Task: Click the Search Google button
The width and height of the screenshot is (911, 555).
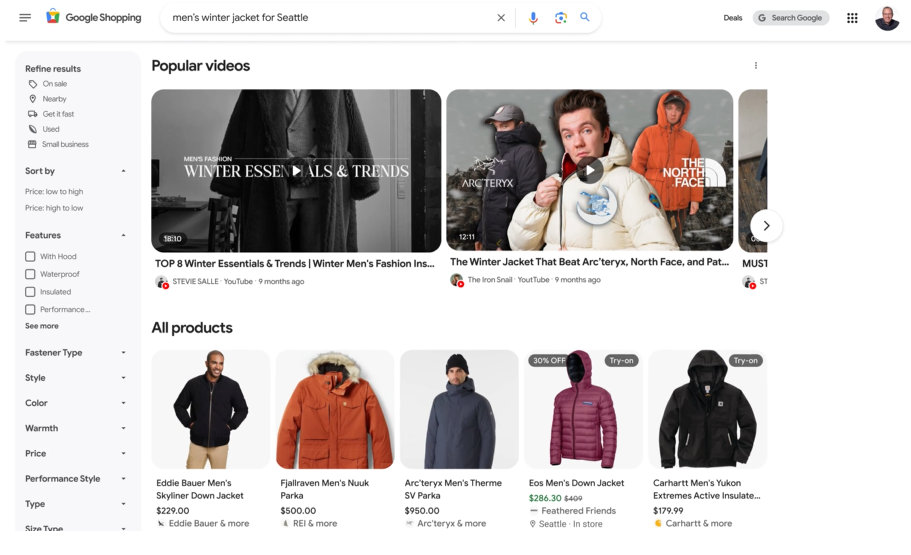Action: [791, 18]
